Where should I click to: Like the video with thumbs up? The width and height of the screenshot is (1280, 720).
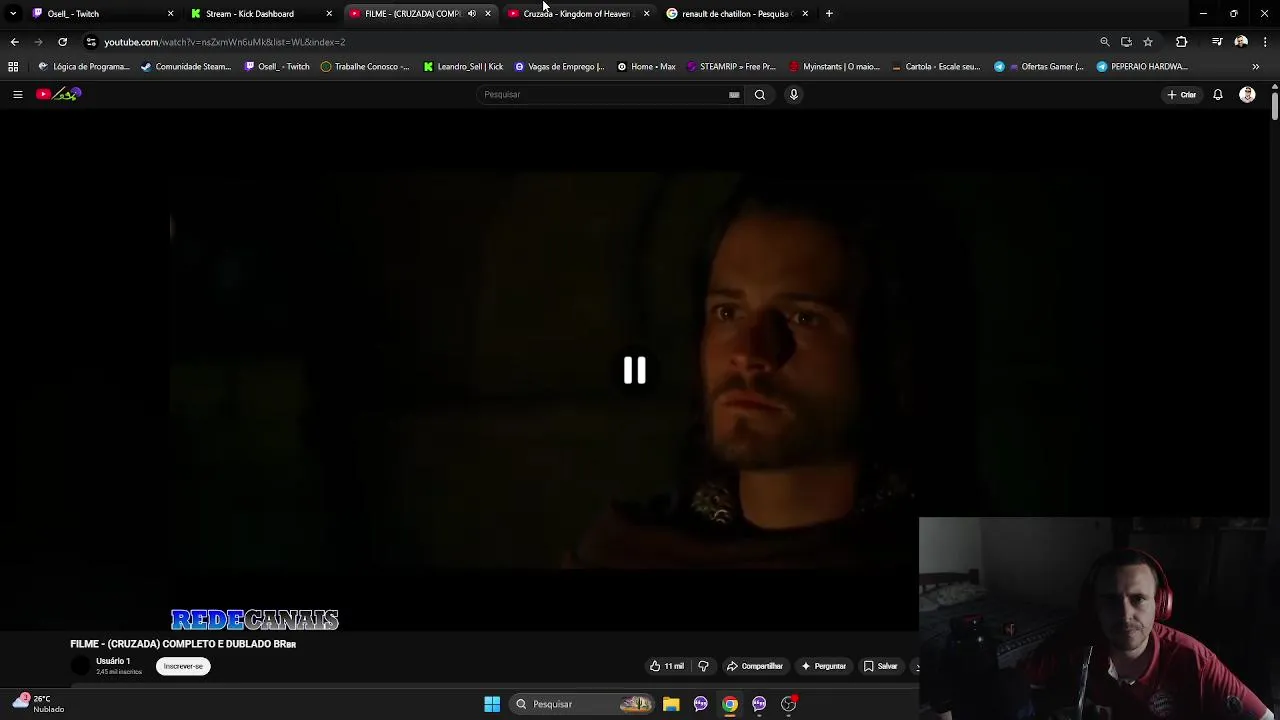click(x=667, y=666)
